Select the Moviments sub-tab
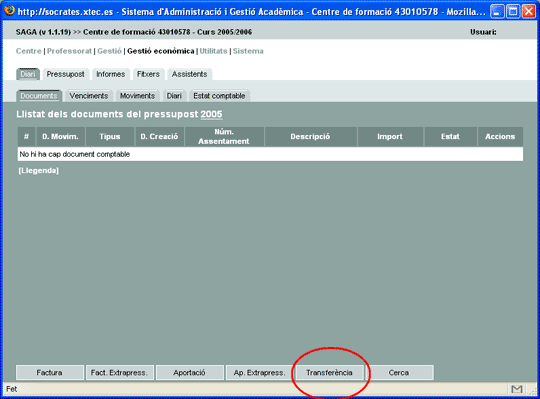 pyautogui.click(x=137, y=96)
